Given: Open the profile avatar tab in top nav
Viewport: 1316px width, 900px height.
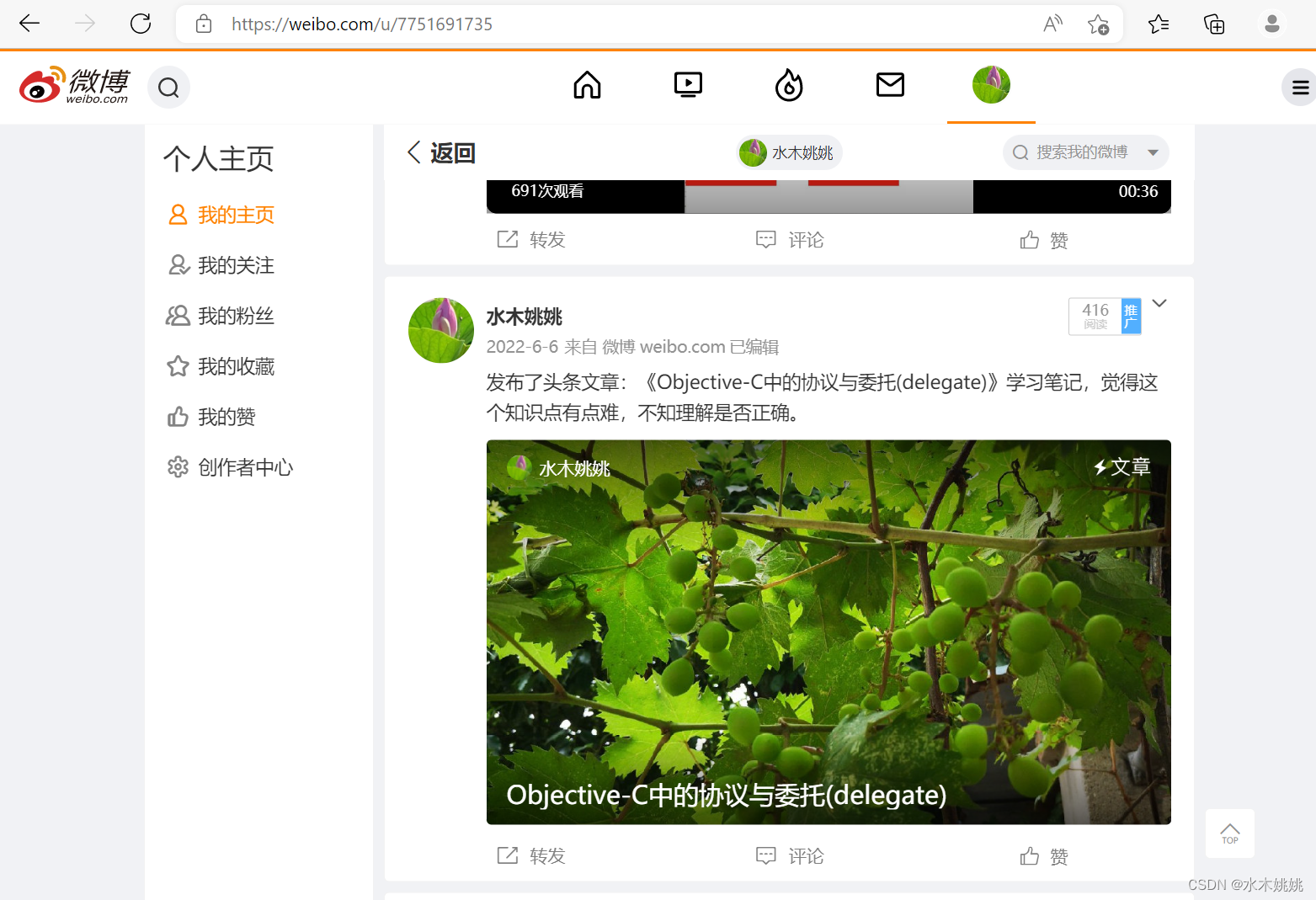Looking at the screenshot, I should pyautogui.click(x=991, y=85).
